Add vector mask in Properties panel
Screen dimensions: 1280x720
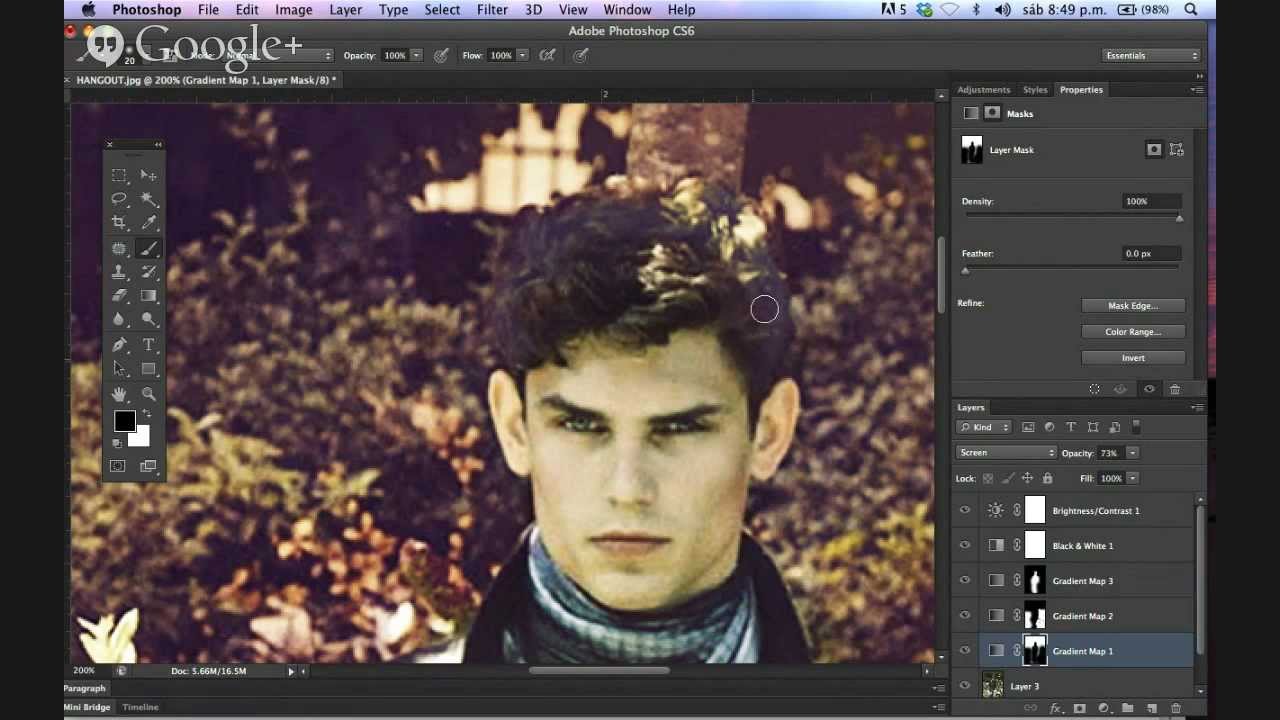coord(1177,150)
